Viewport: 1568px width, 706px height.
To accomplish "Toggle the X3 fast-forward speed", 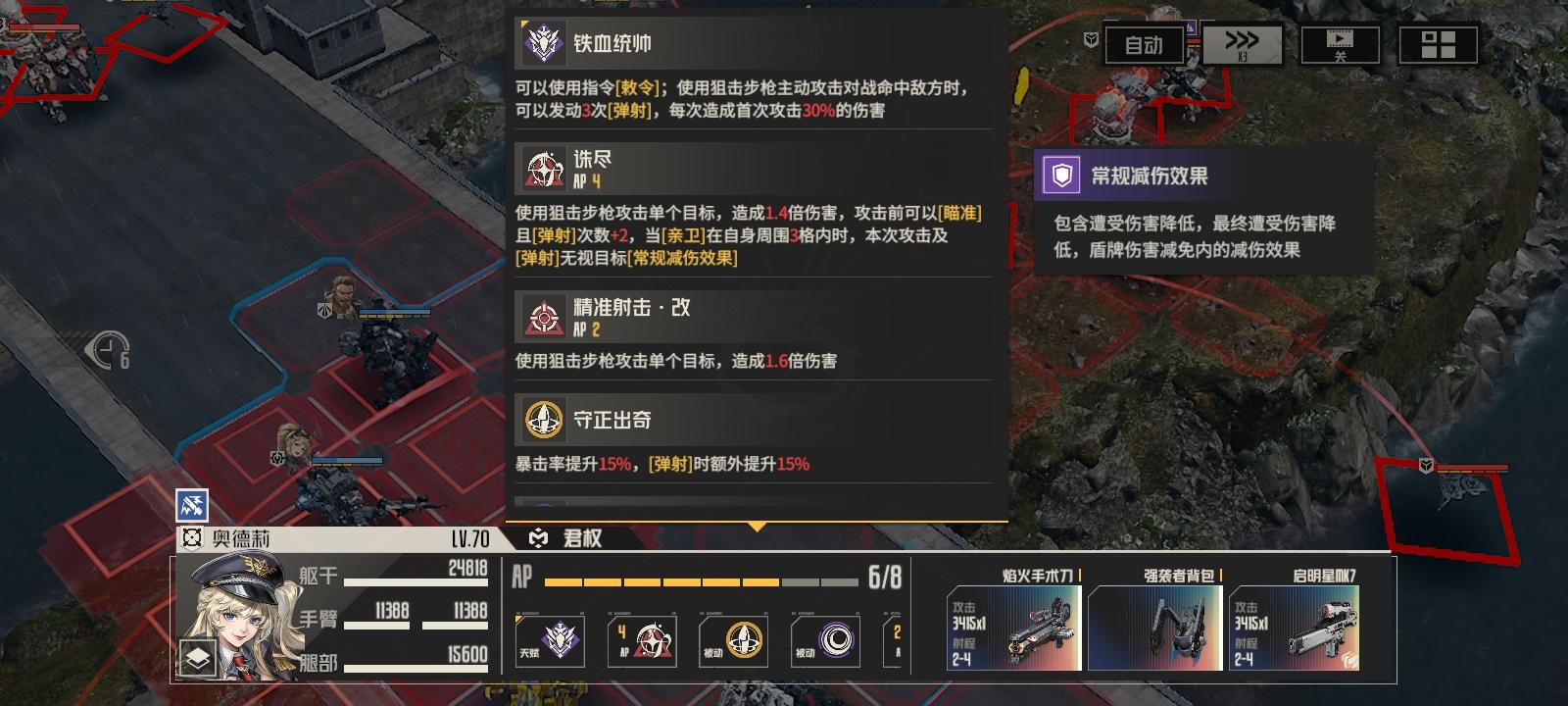I will click(x=1242, y=45).
